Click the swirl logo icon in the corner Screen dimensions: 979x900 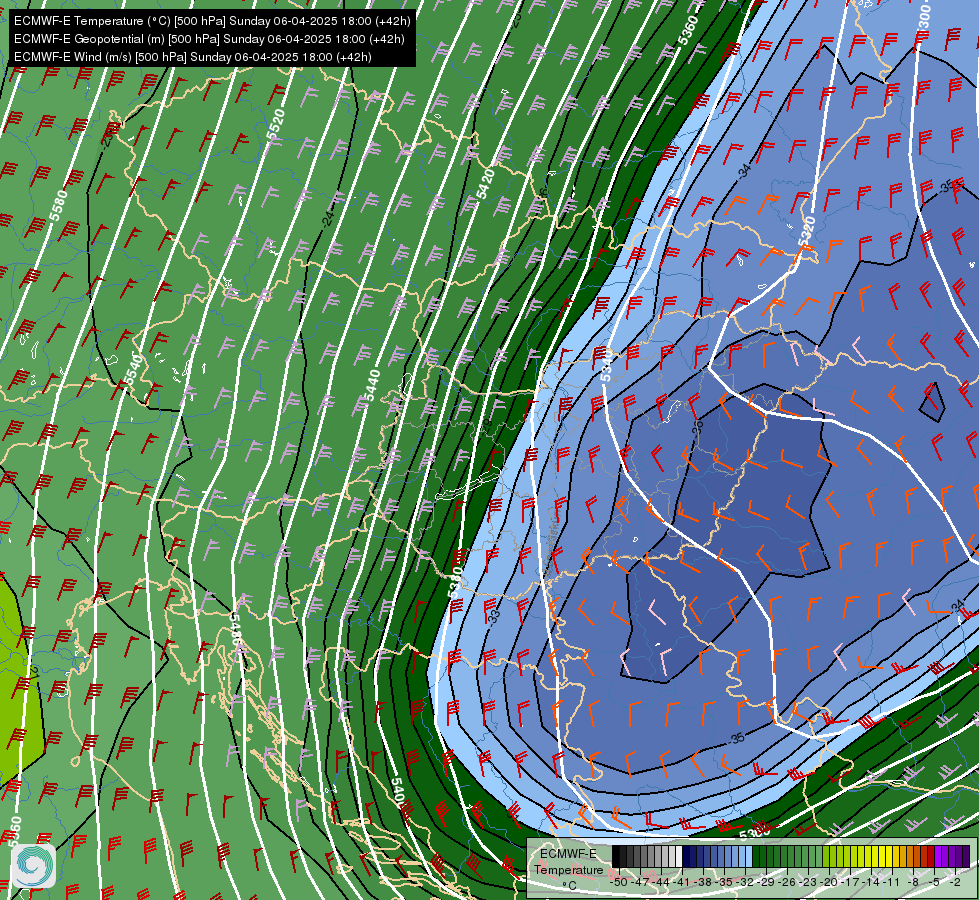pos(34,866)
